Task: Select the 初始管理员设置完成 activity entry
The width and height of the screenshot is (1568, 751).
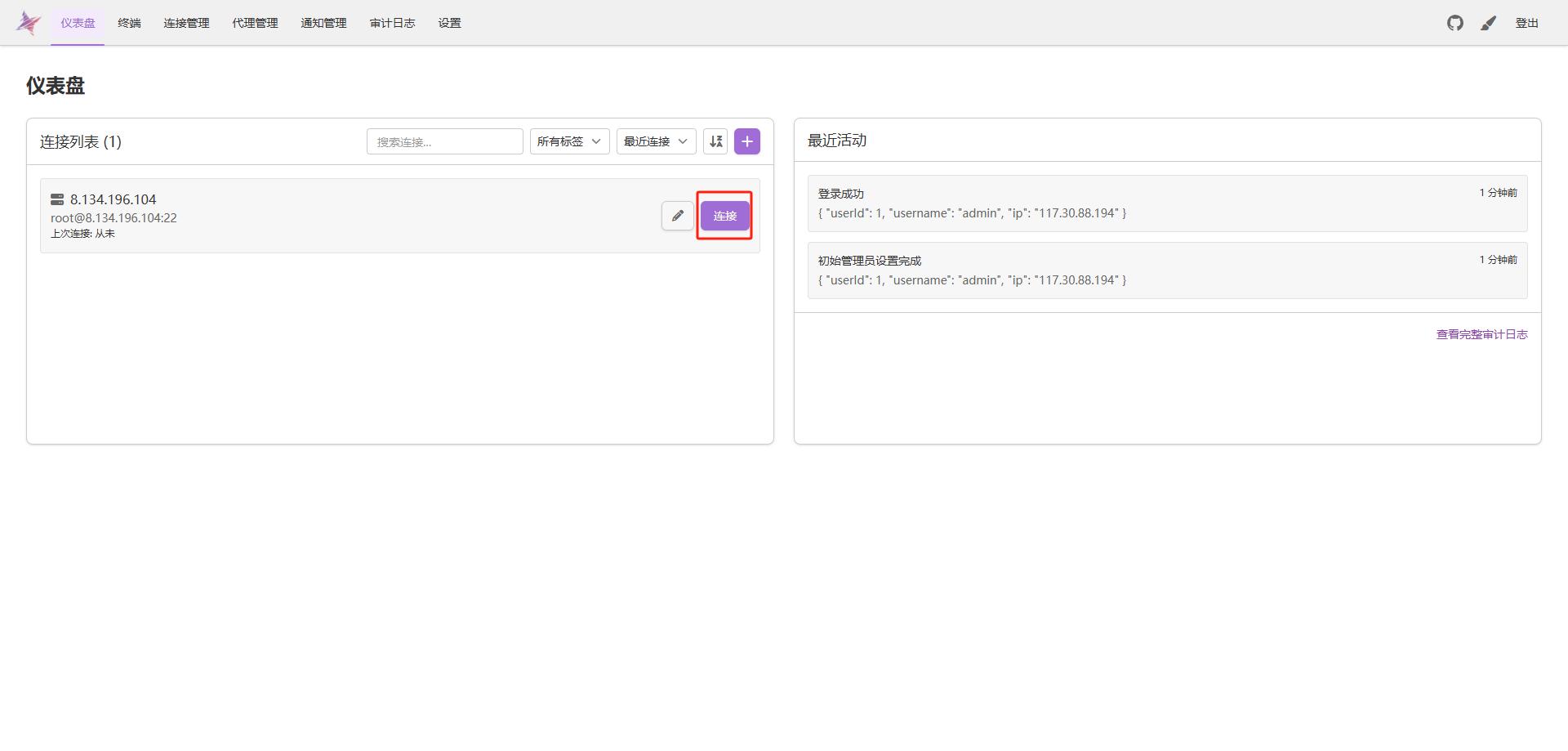Action: (1167, 270)
